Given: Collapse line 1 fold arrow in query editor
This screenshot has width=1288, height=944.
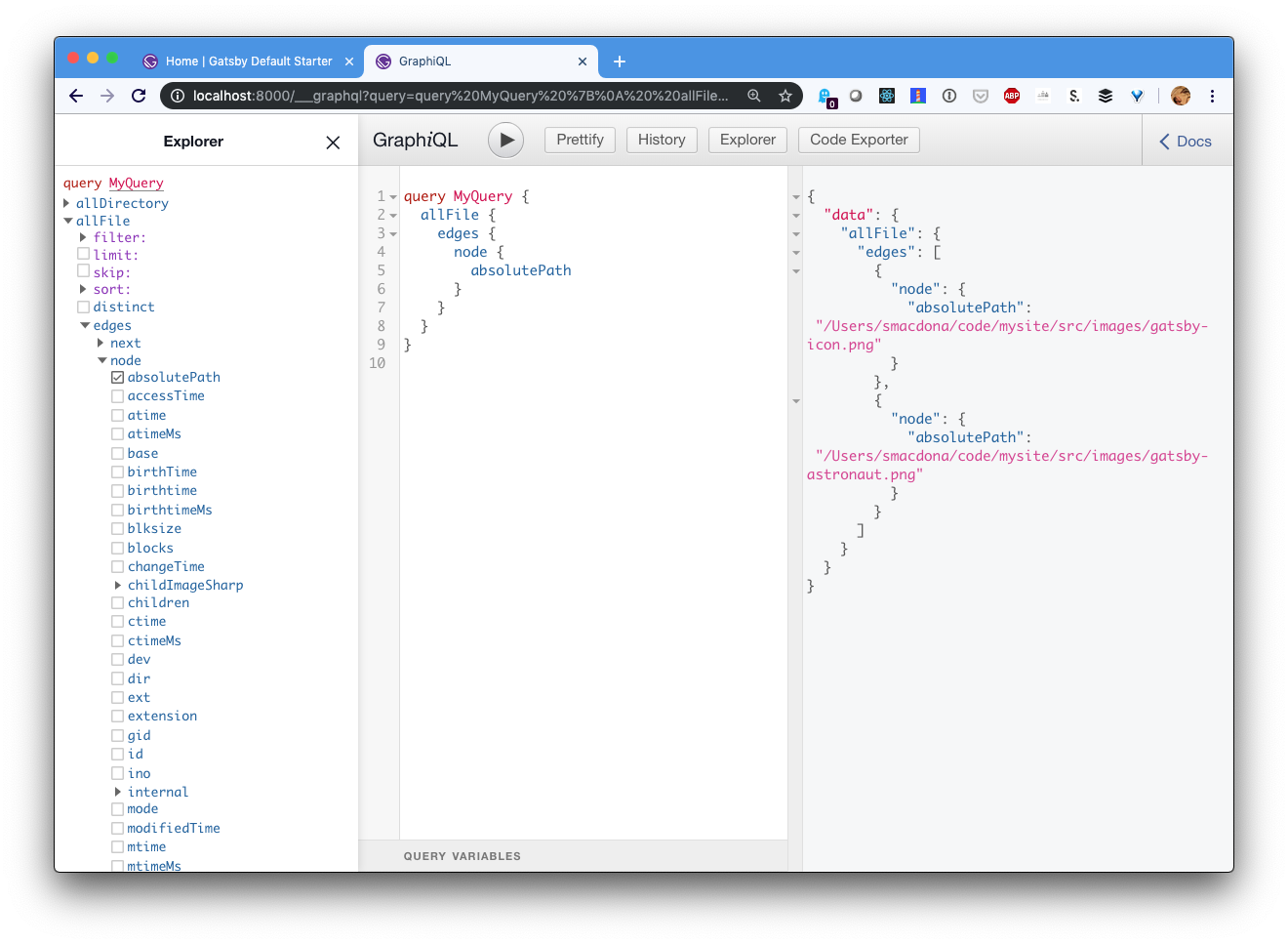Looking at the screenshot, I should click(x=393, y=197).
